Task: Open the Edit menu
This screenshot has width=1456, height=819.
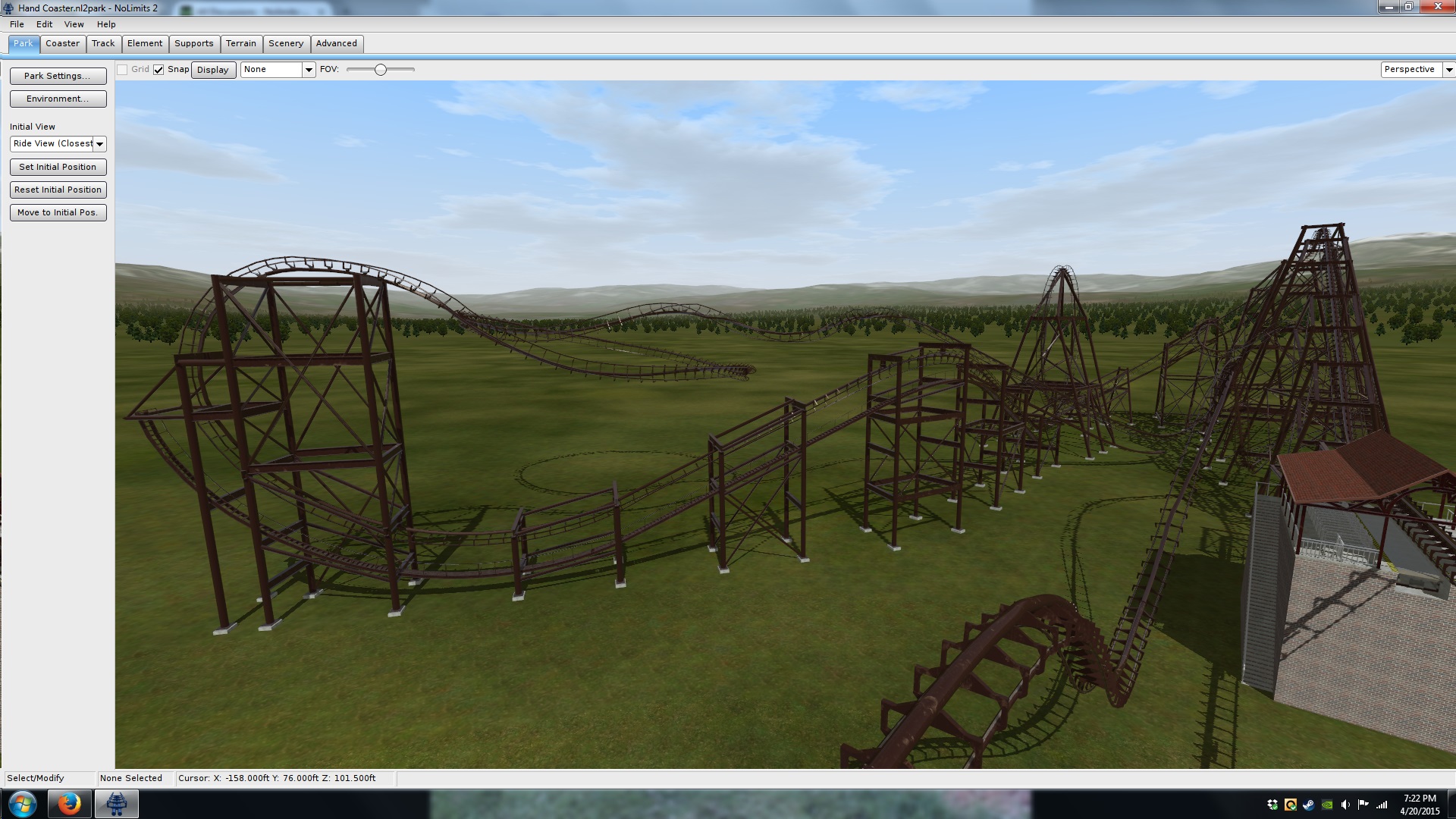Action: click(44, 24)
